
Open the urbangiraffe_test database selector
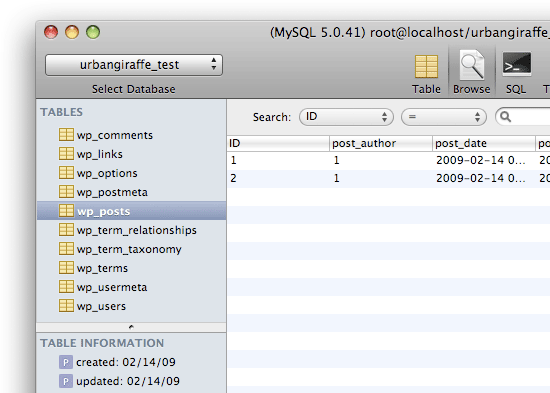[134, 65]
